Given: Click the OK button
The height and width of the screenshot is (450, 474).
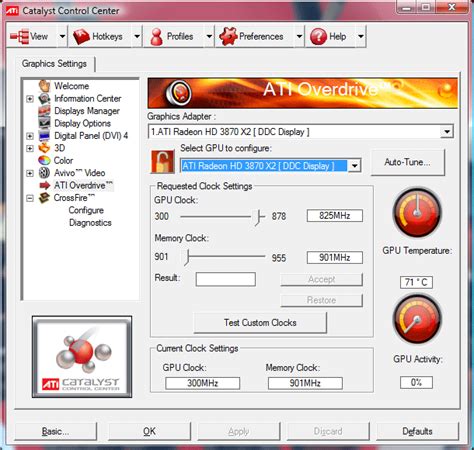Looking at the screenshot, I should (x=149, y=432).
